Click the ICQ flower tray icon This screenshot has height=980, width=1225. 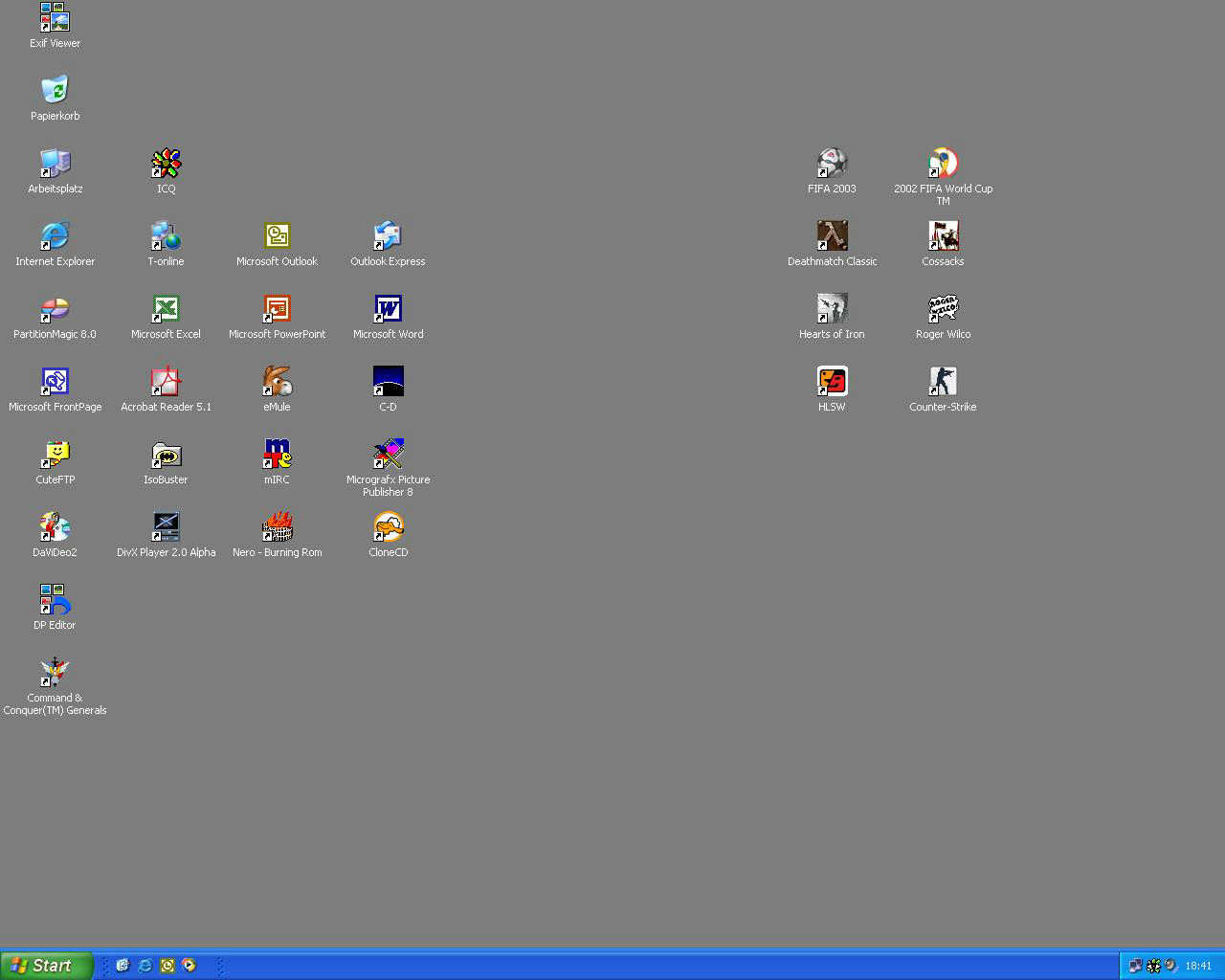(x=1153, y=966)
